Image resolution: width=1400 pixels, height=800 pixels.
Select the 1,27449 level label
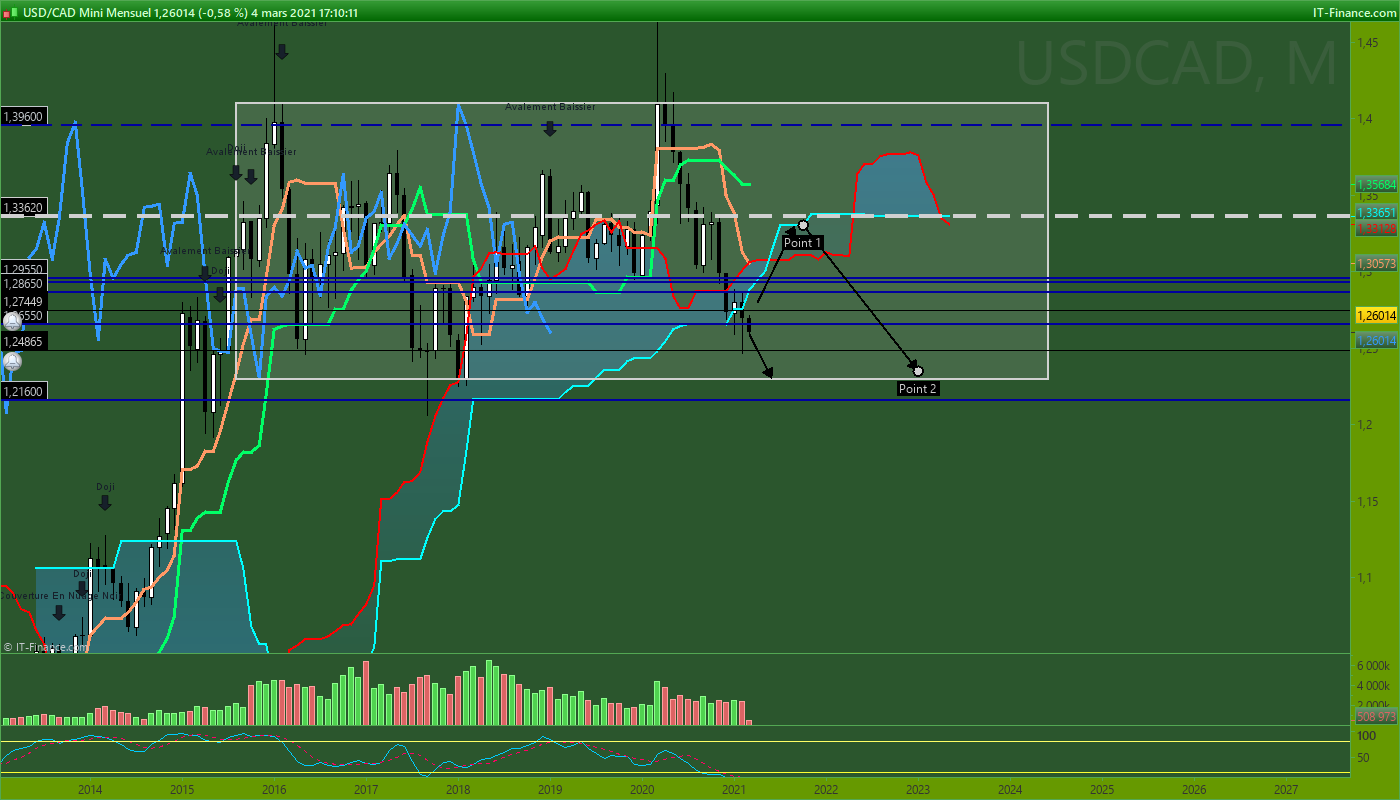point(24,301)
